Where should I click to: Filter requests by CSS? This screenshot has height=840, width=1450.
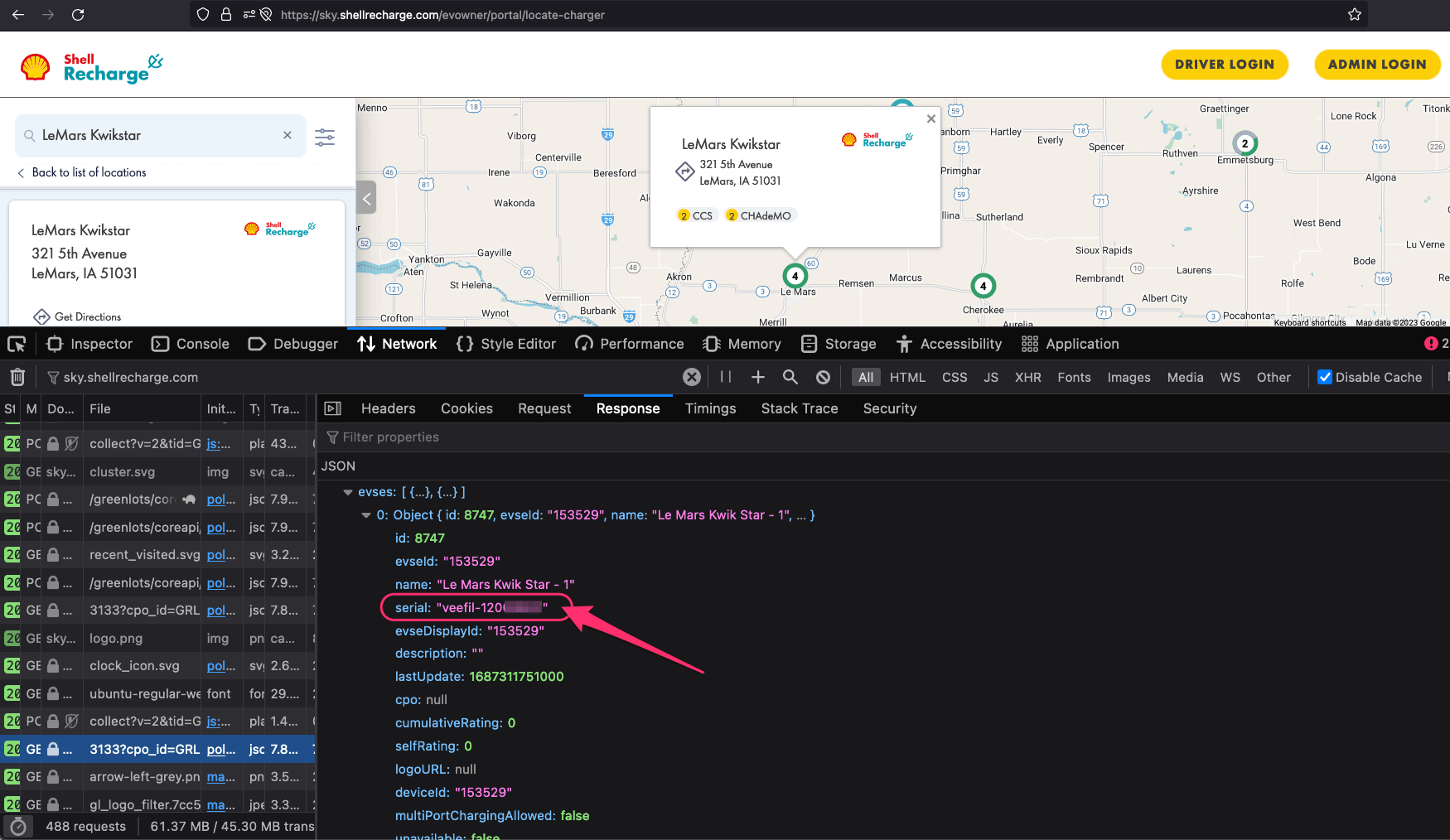[x=955, y=377]
